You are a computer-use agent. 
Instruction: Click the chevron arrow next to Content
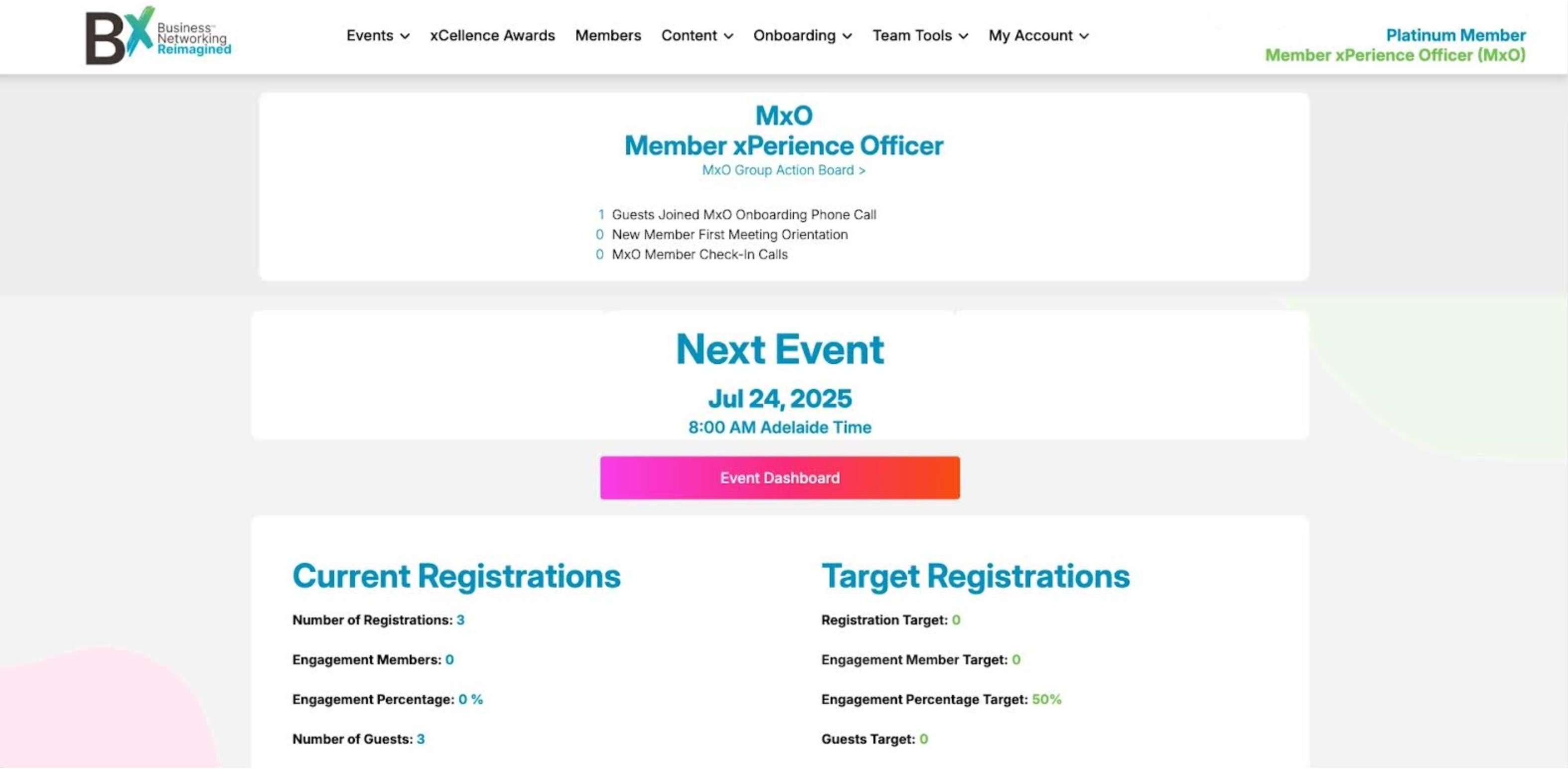pyautogui.click(x=728, y=36)
